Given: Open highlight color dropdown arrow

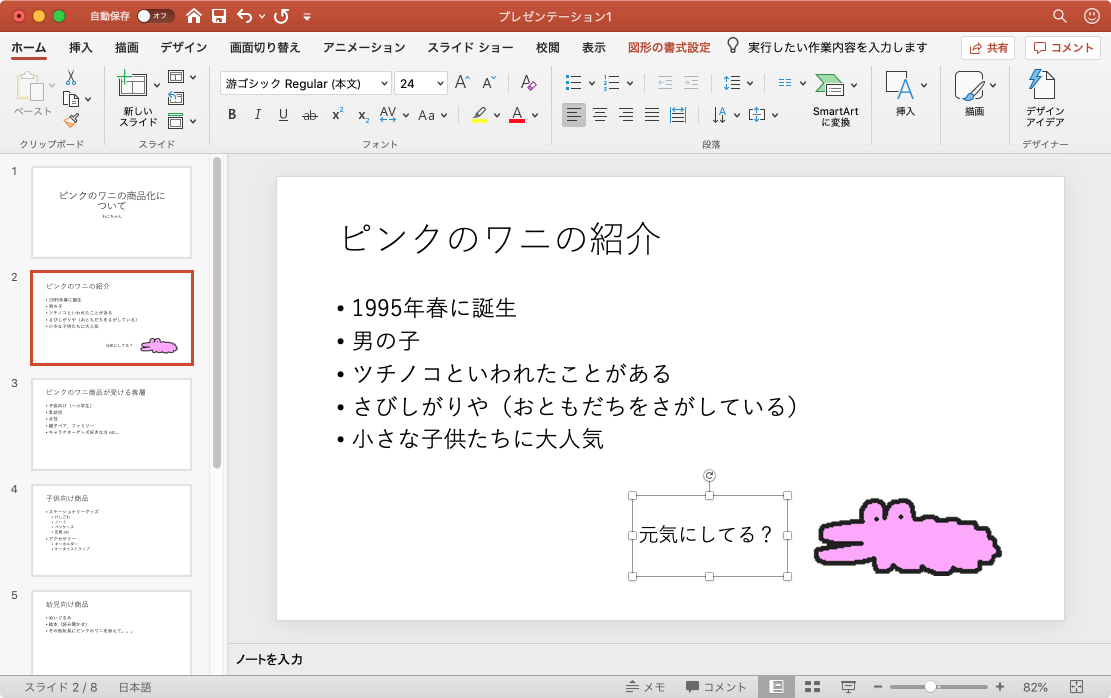Looking at the screenshot, I should (x=497, y=115).
